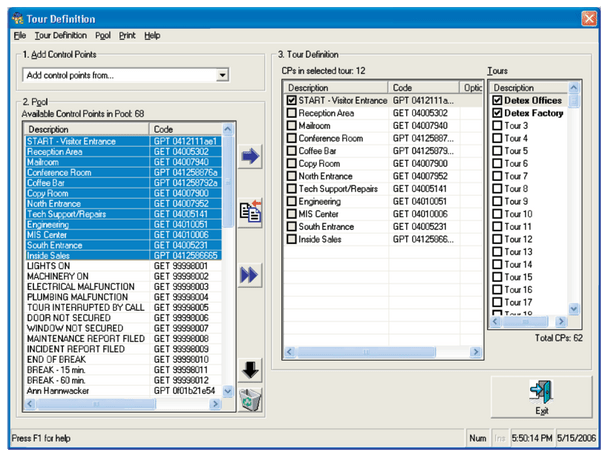608x457 pixels.
Task: Select MAINTENANCE REPORT FILED row
Action: (x=123, y=339)
